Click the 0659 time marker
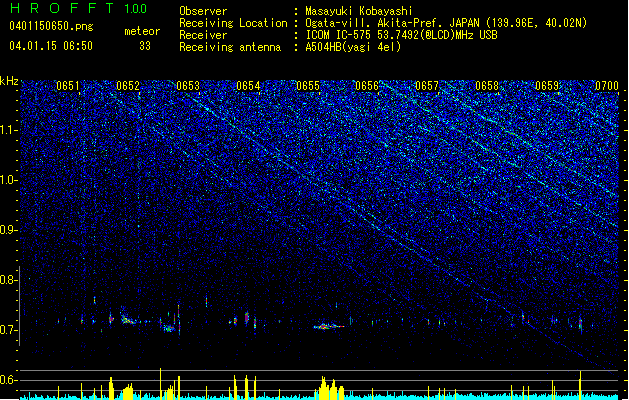629x400 pixels. [x=547, y=86]
